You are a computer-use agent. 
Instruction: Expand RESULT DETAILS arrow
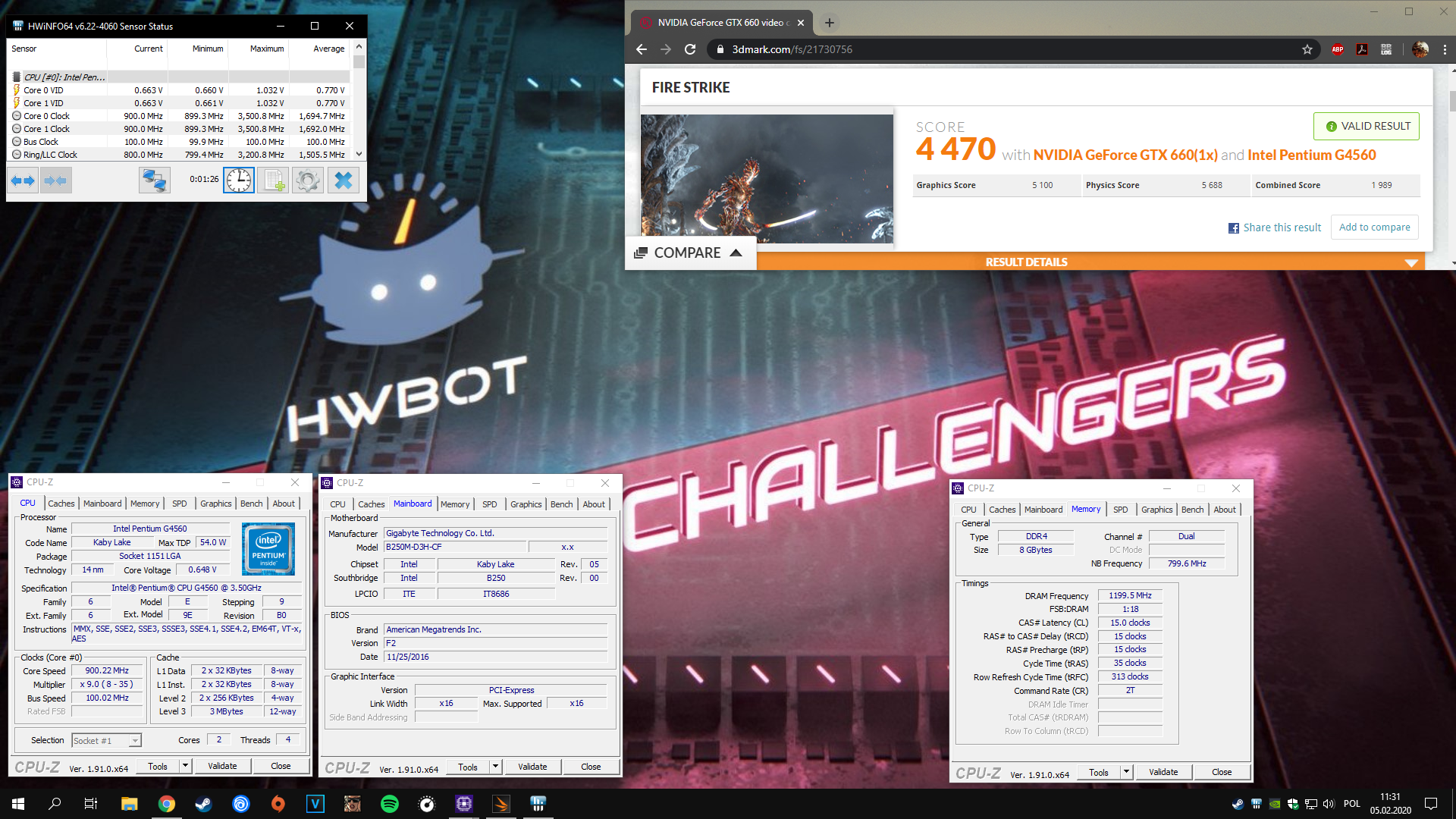(x=1411, y=262)
